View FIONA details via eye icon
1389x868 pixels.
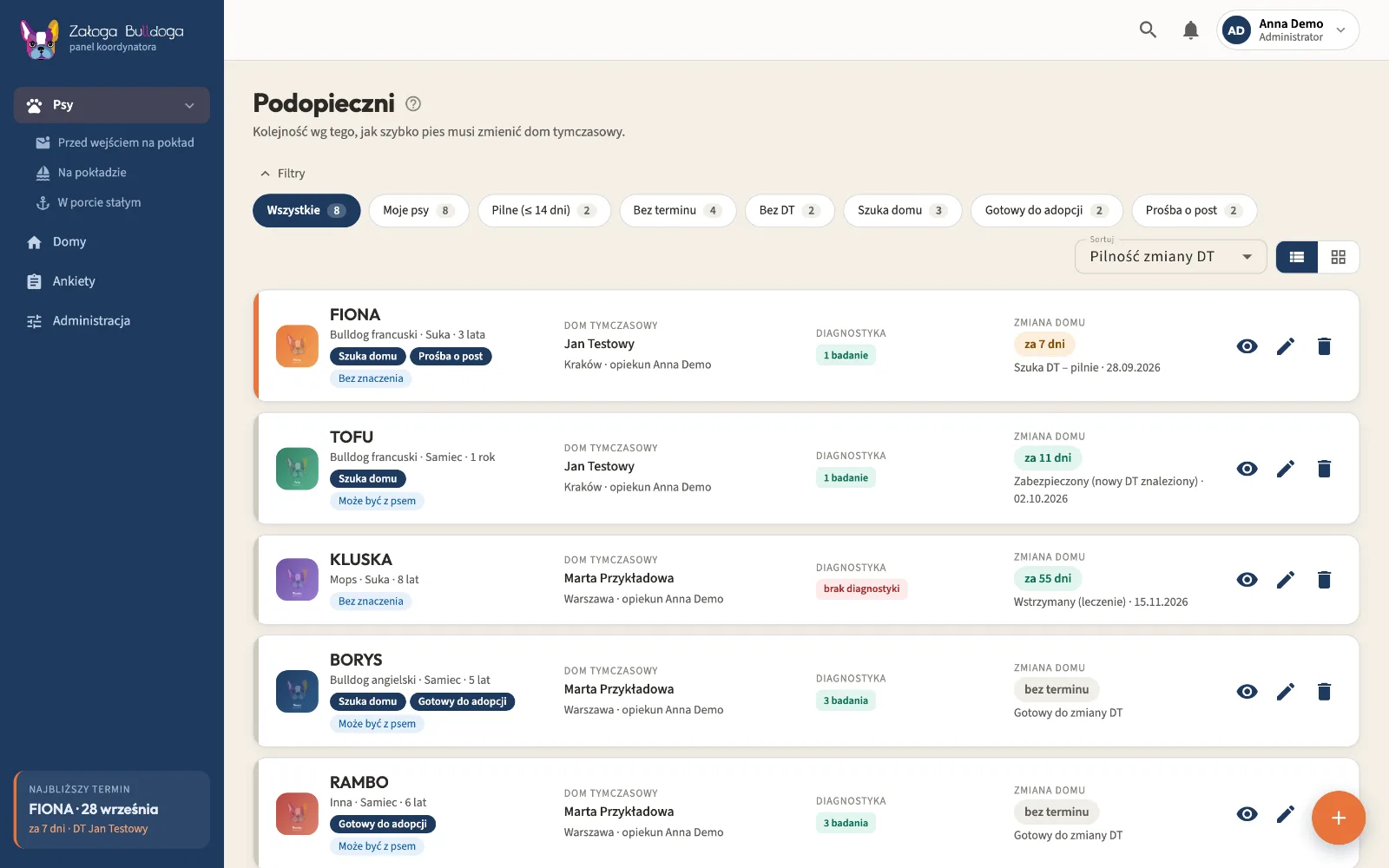[1247, 346]
